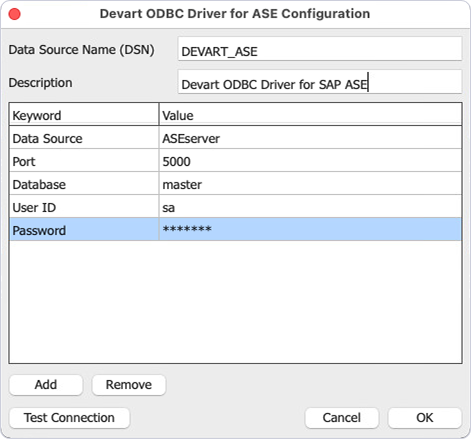The image size is (471, 439).
Task: Click the Add button
Action: [46, 385]
